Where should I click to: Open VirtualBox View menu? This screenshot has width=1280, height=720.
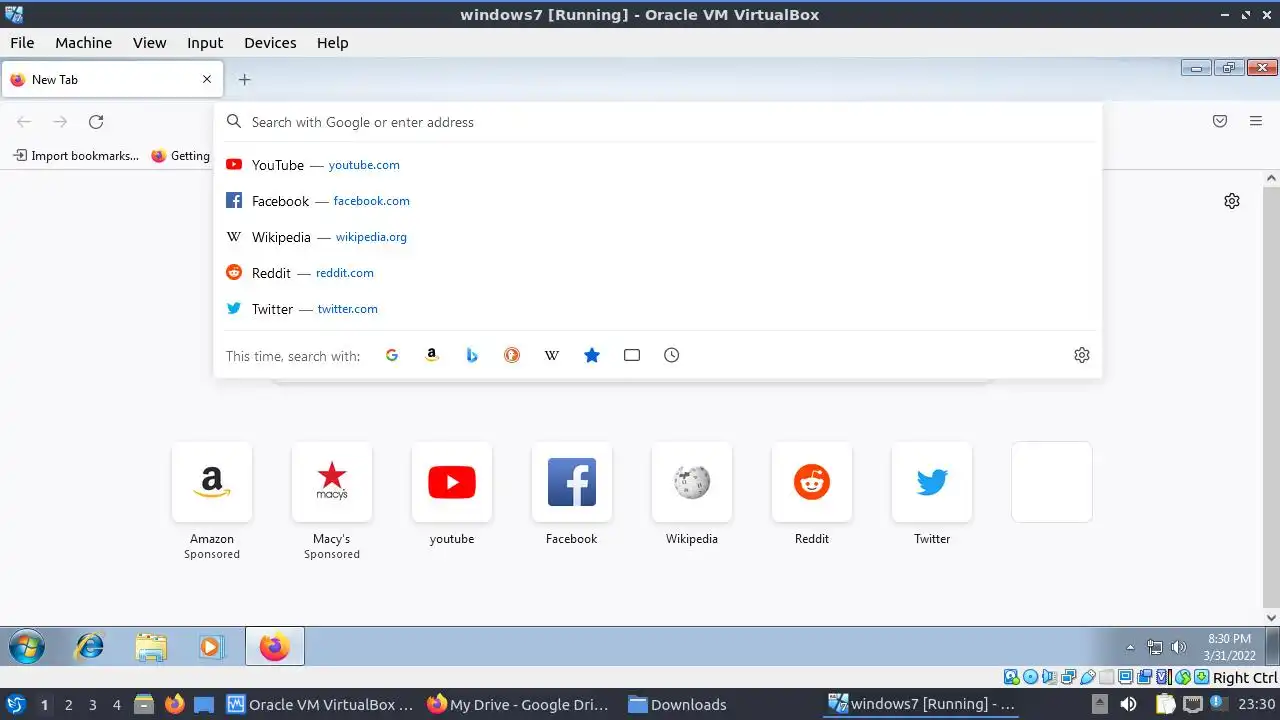(x=149, y=43)
